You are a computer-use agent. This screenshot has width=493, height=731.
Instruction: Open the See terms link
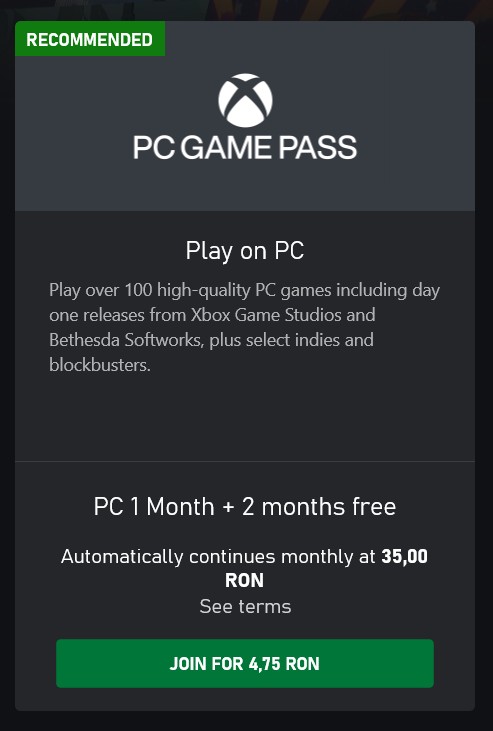coord(245,607)
